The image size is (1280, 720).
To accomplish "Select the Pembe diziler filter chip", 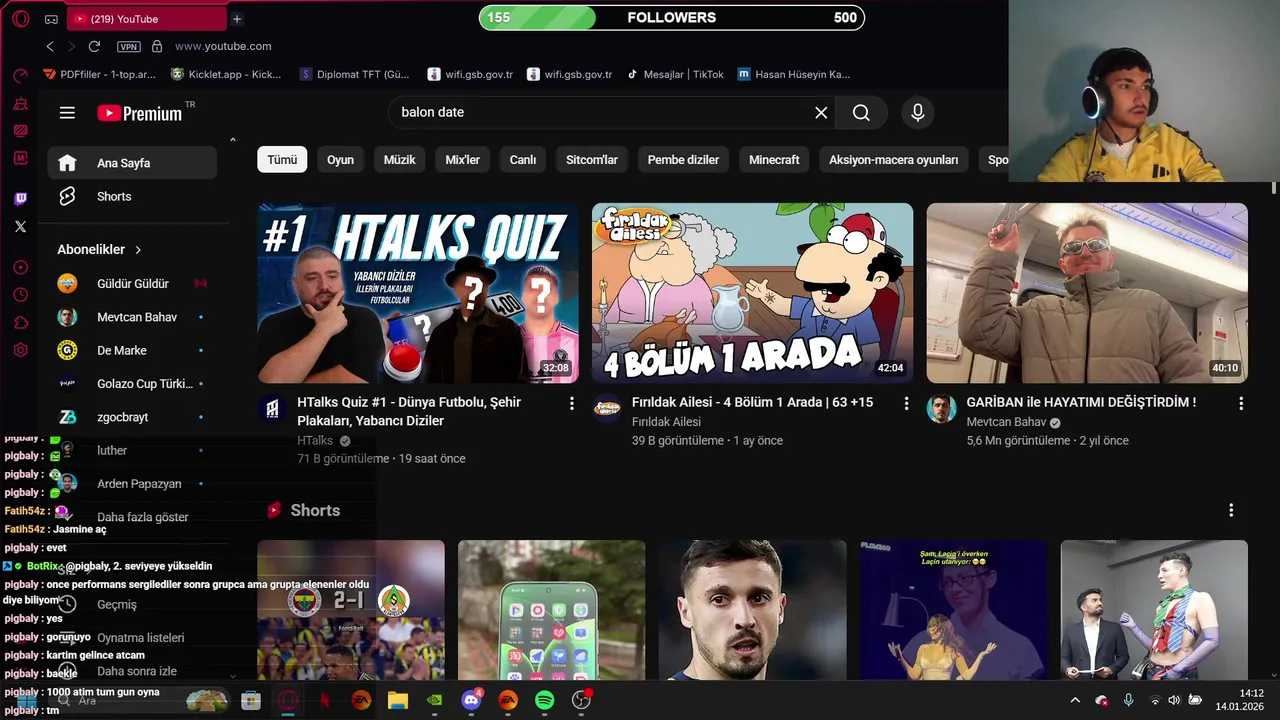I will (683, 160).
